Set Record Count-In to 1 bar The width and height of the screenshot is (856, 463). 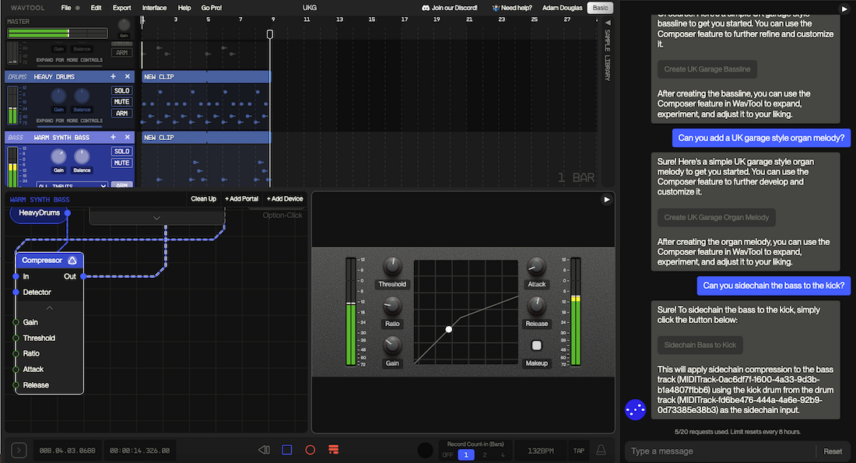point(466,455)
